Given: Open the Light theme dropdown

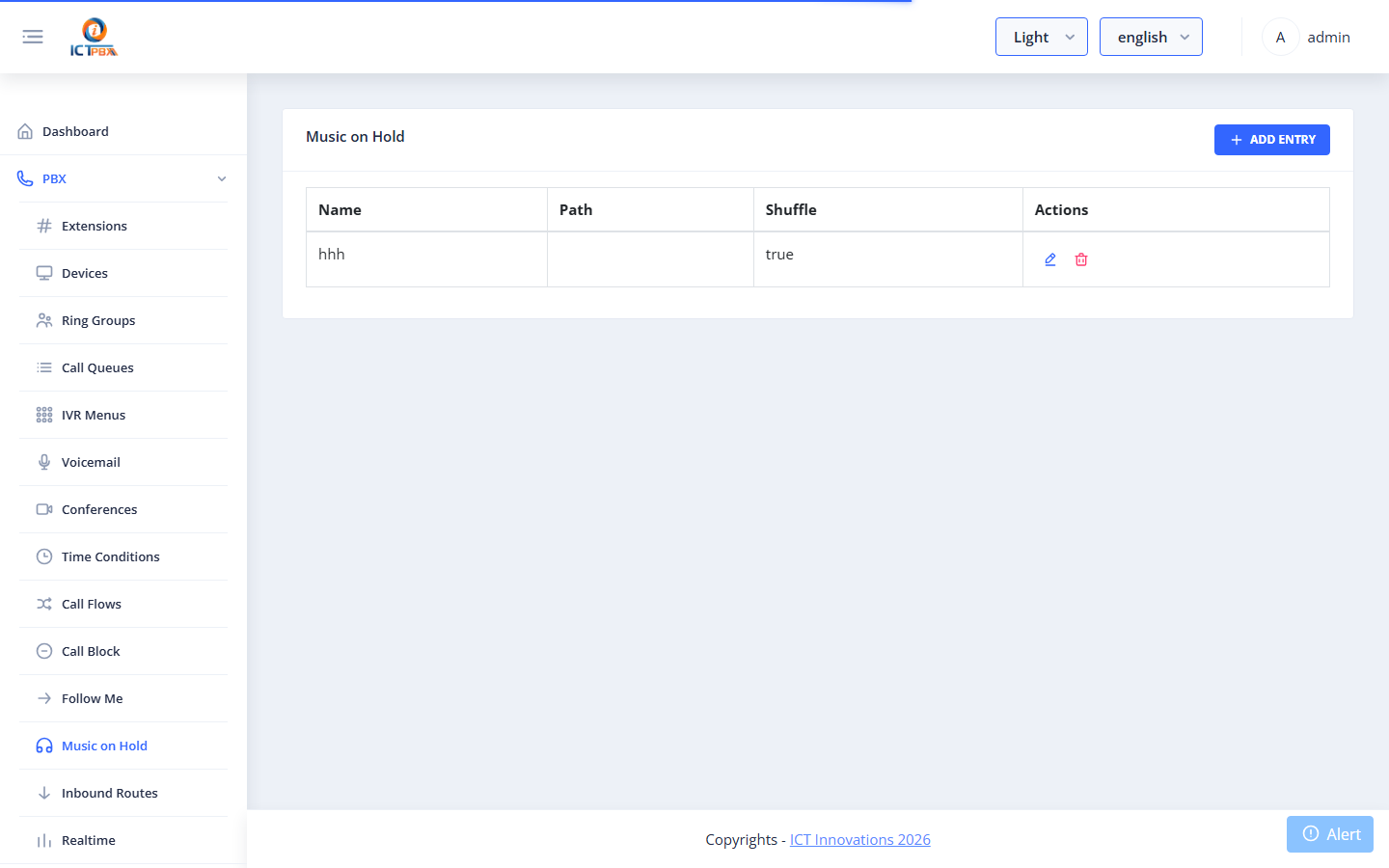Looking at the screenshot, I should [1042, 37].
